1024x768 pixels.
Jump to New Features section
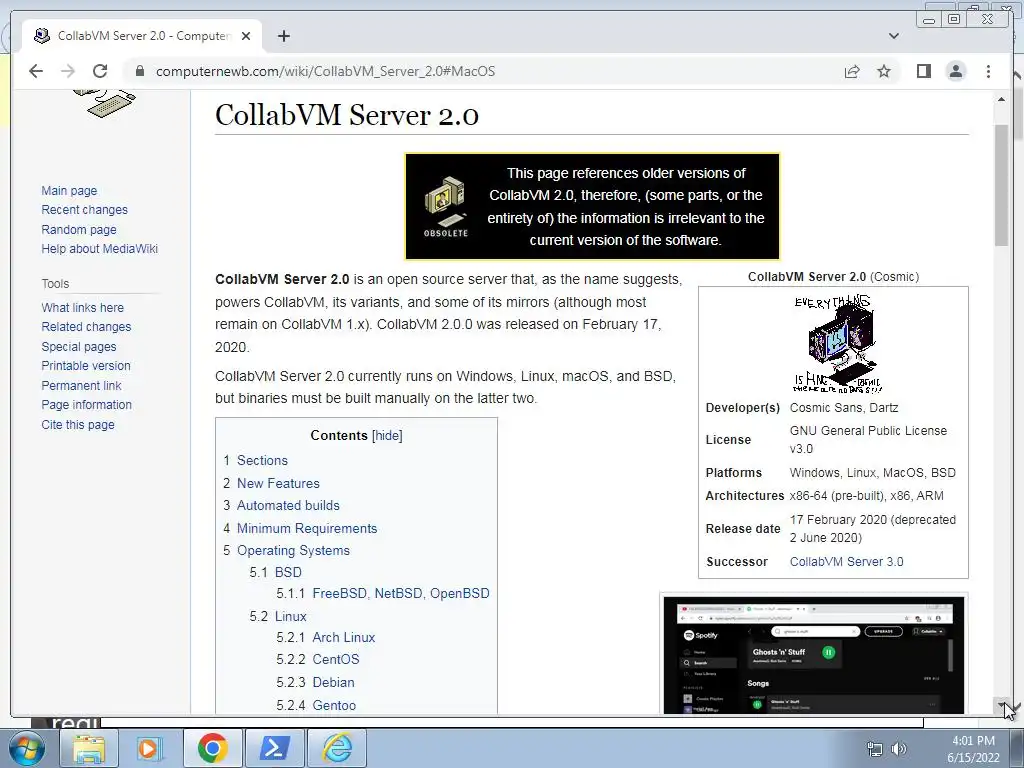[x=278, y=483]
